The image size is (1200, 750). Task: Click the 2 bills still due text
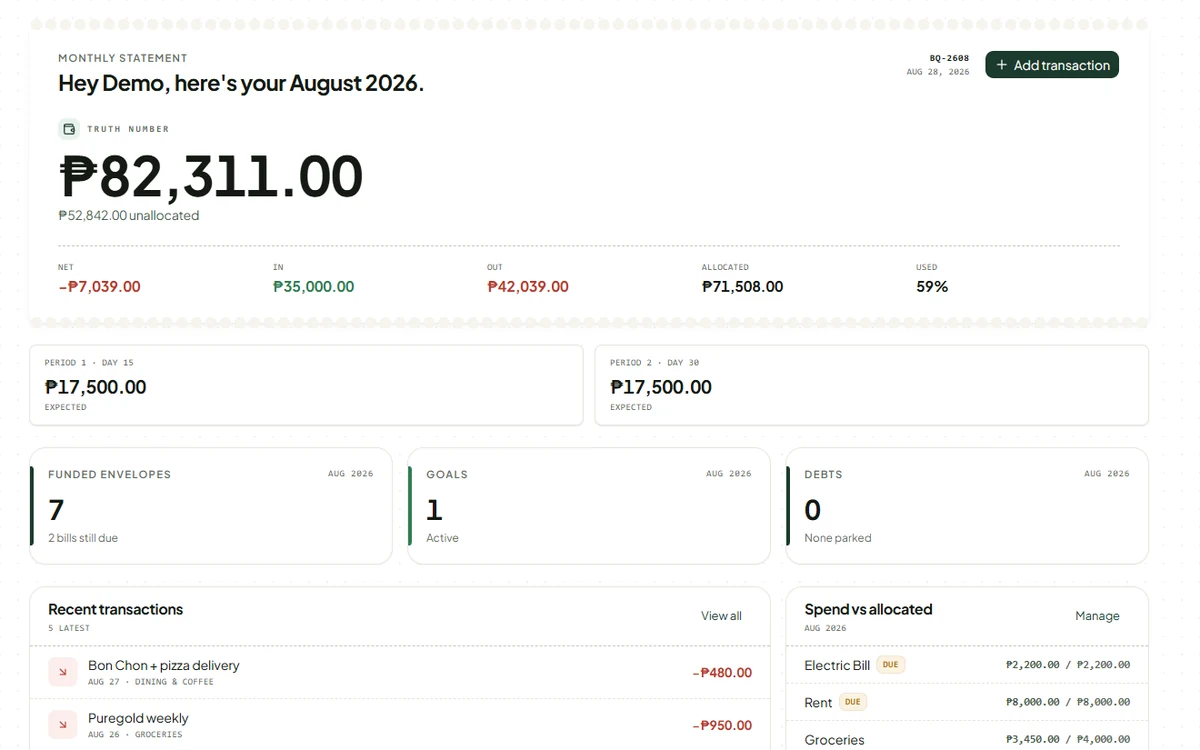click(83, 538)
